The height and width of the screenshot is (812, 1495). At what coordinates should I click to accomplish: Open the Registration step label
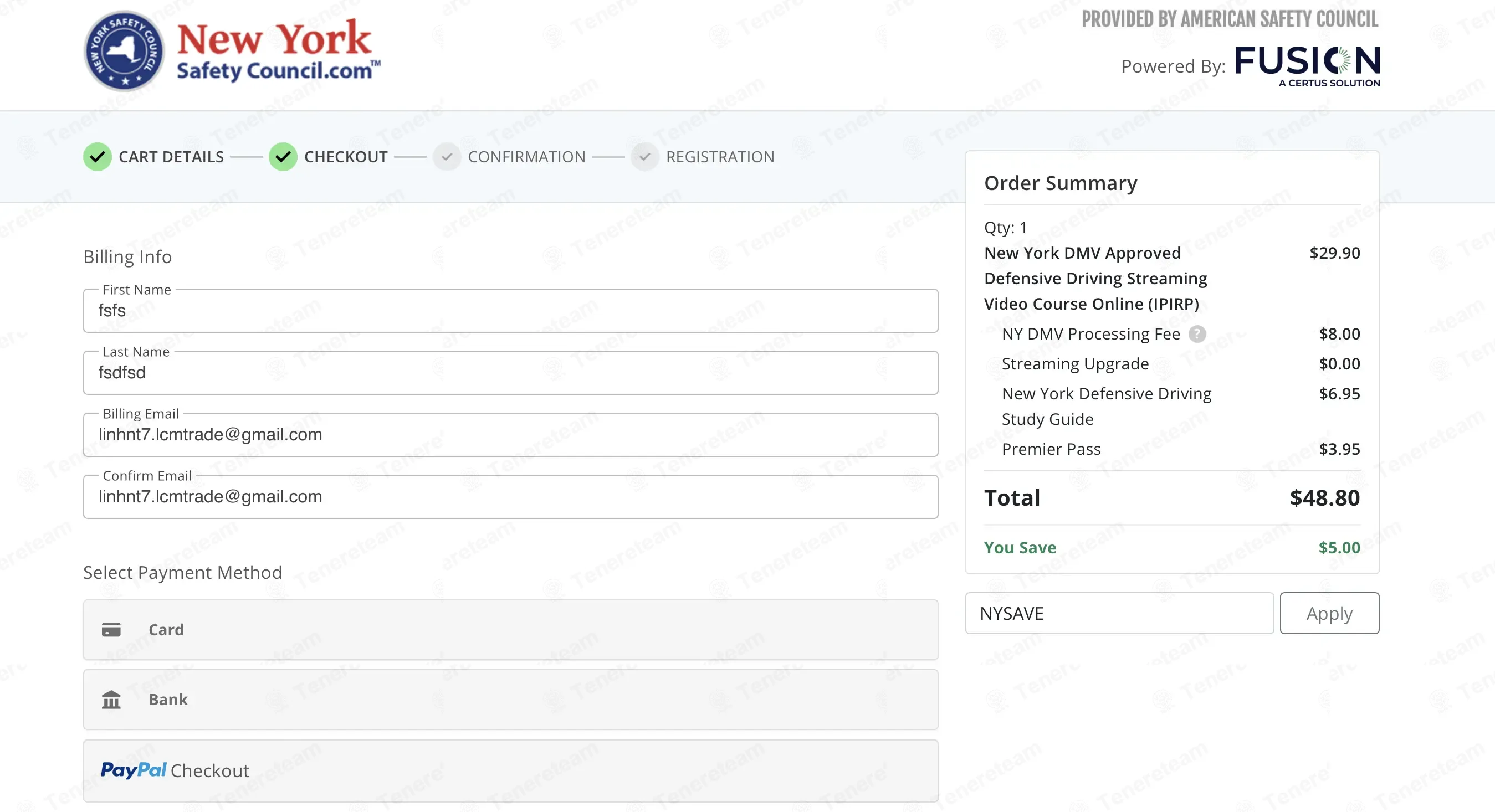tap(720, 157)
